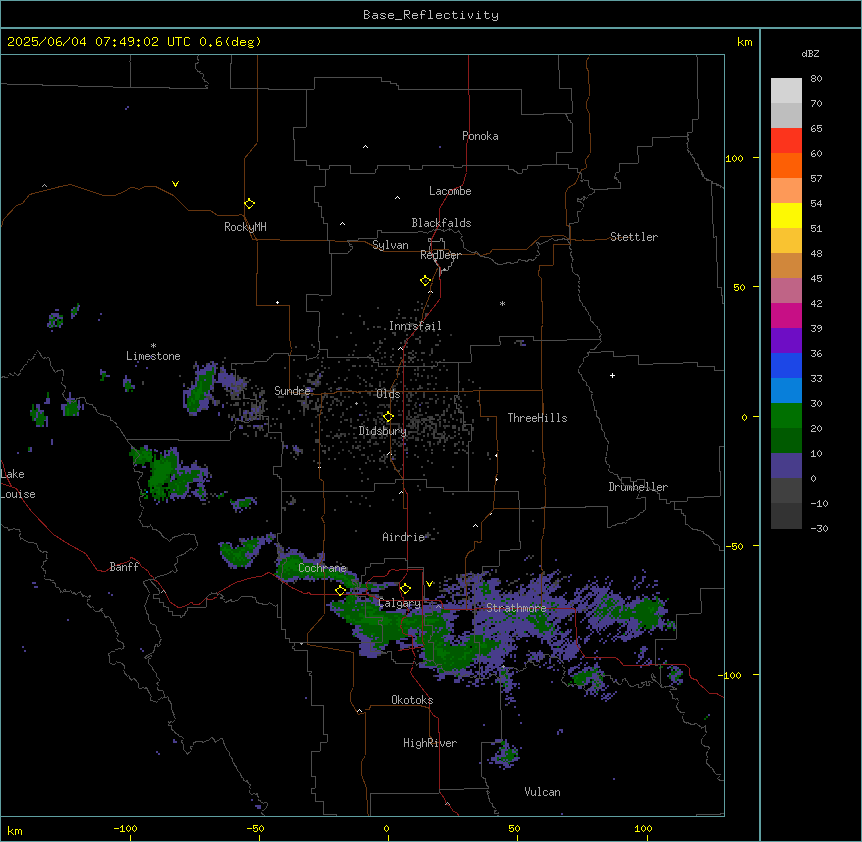
Task: Select the Drumheller label
Action: pos(638,487)
